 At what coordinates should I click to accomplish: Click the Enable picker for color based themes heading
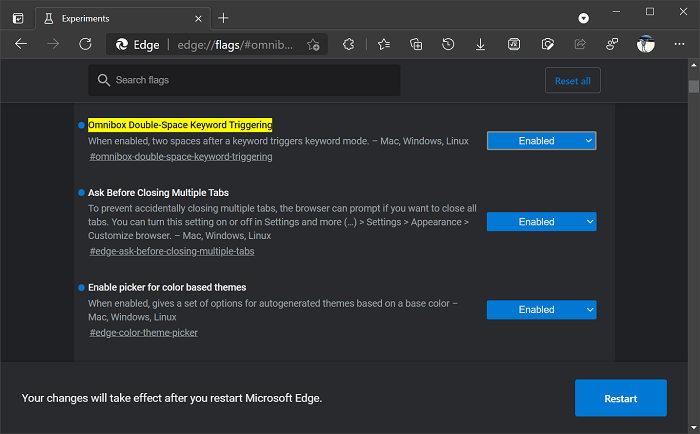coord(167,288)
